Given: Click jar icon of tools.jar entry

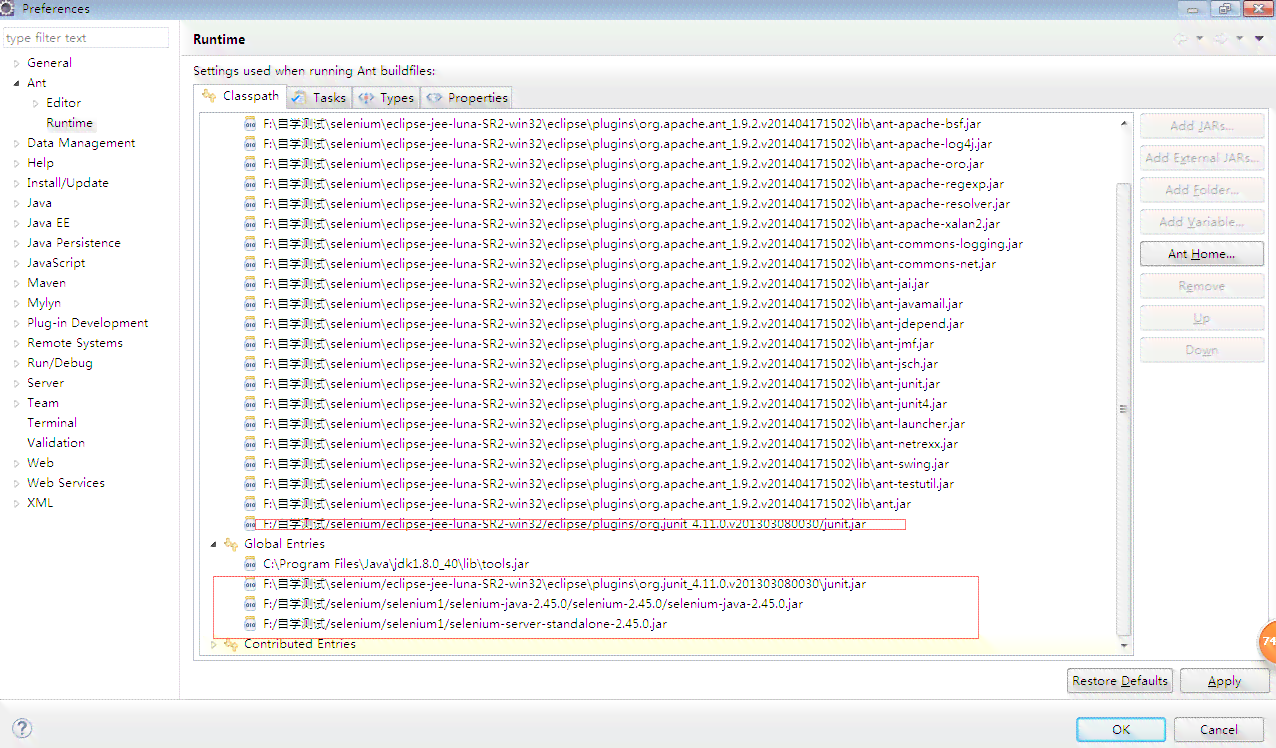Looking at the screenshot, I should click(250, 564).
